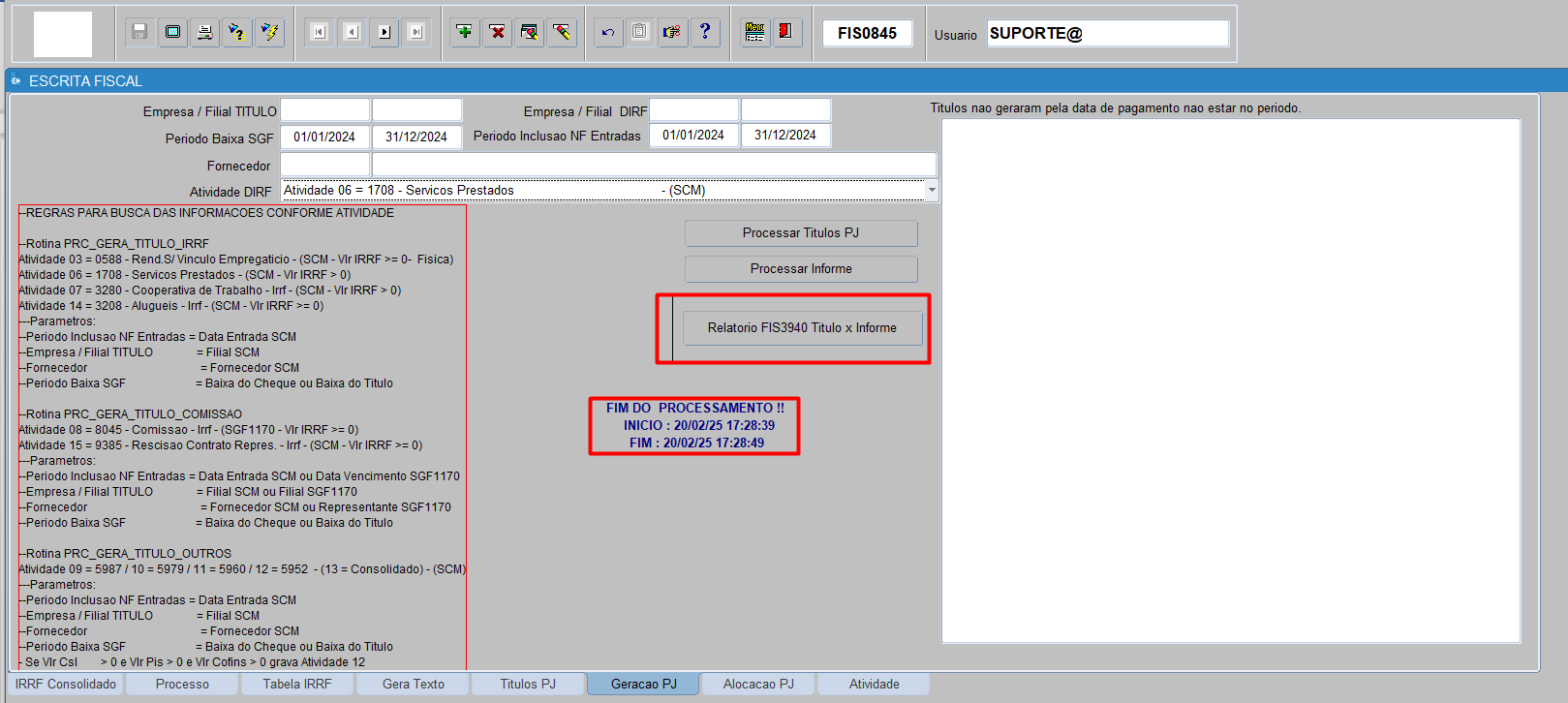Open the Menu icon in toolbar
Viewport: 1568px width, 703px height.
[755, 32]
